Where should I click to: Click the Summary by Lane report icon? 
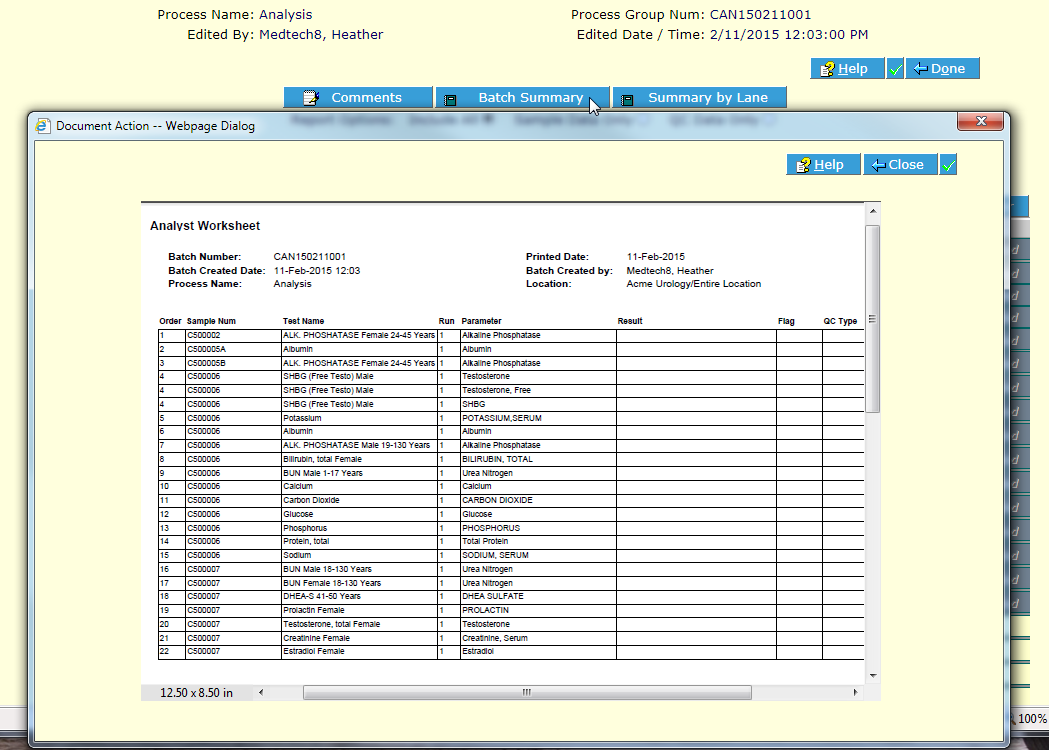point(628,97)
